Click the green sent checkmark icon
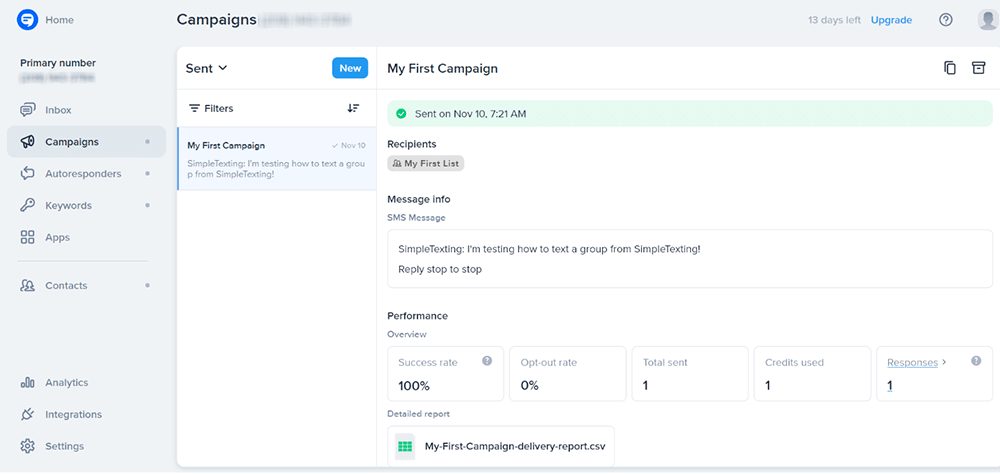Image resolution: width=1000 pixels, height=474 pixels. 401,114
